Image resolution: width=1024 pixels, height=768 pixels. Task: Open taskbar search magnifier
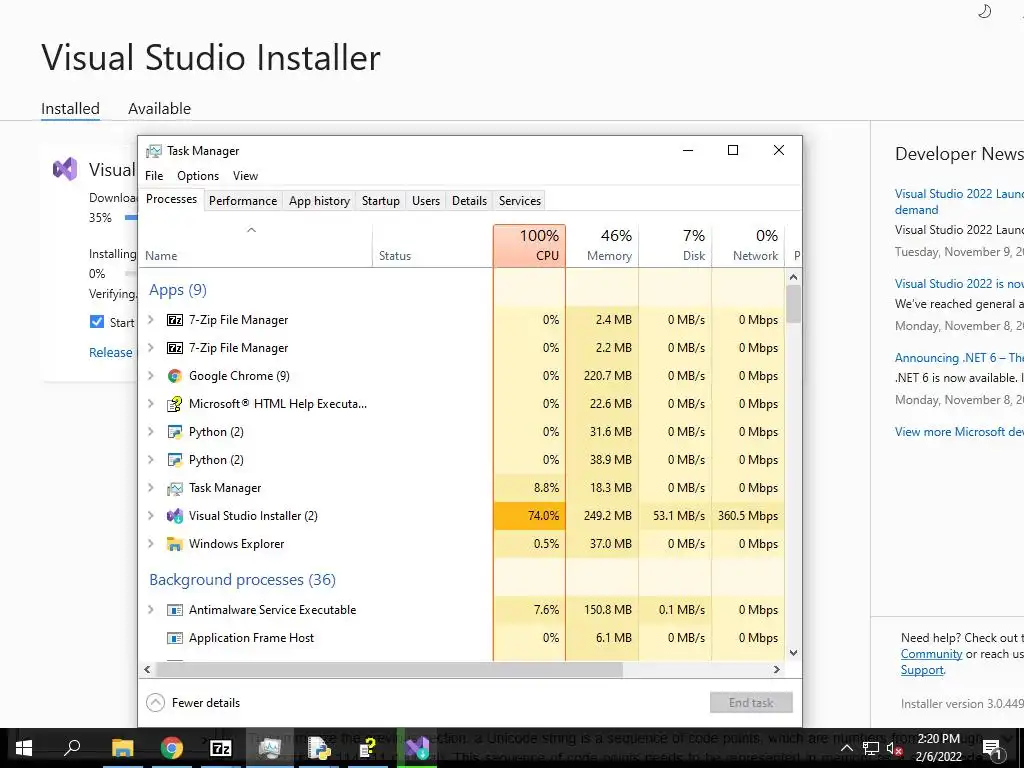pyautogui.click(x=72, y=748)
